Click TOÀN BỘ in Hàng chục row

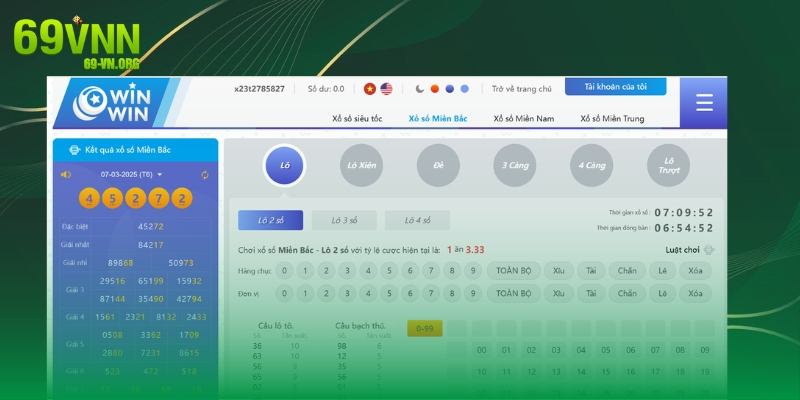click(513, 270)
